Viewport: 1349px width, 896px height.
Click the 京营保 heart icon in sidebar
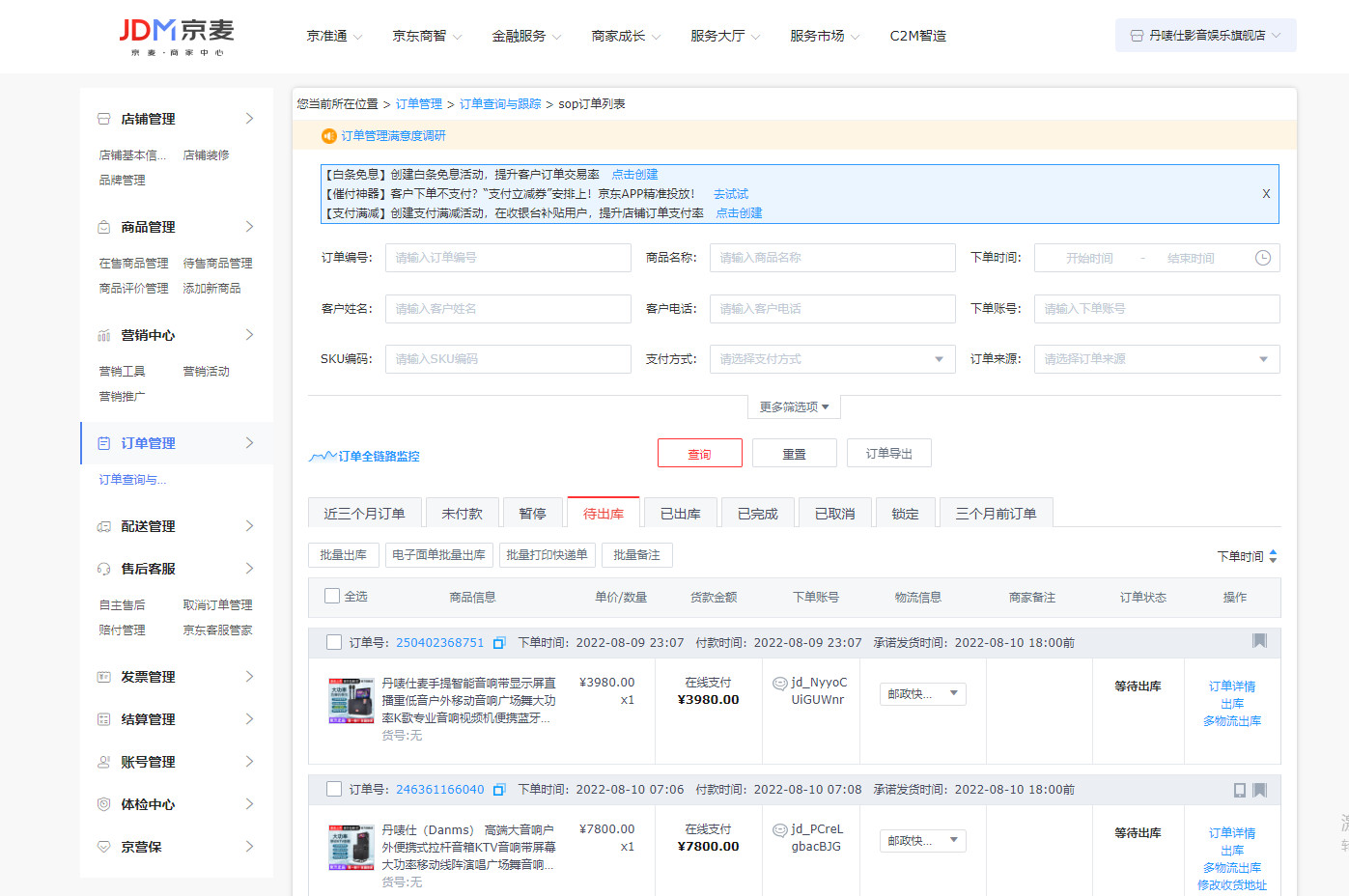click(103, 847)
